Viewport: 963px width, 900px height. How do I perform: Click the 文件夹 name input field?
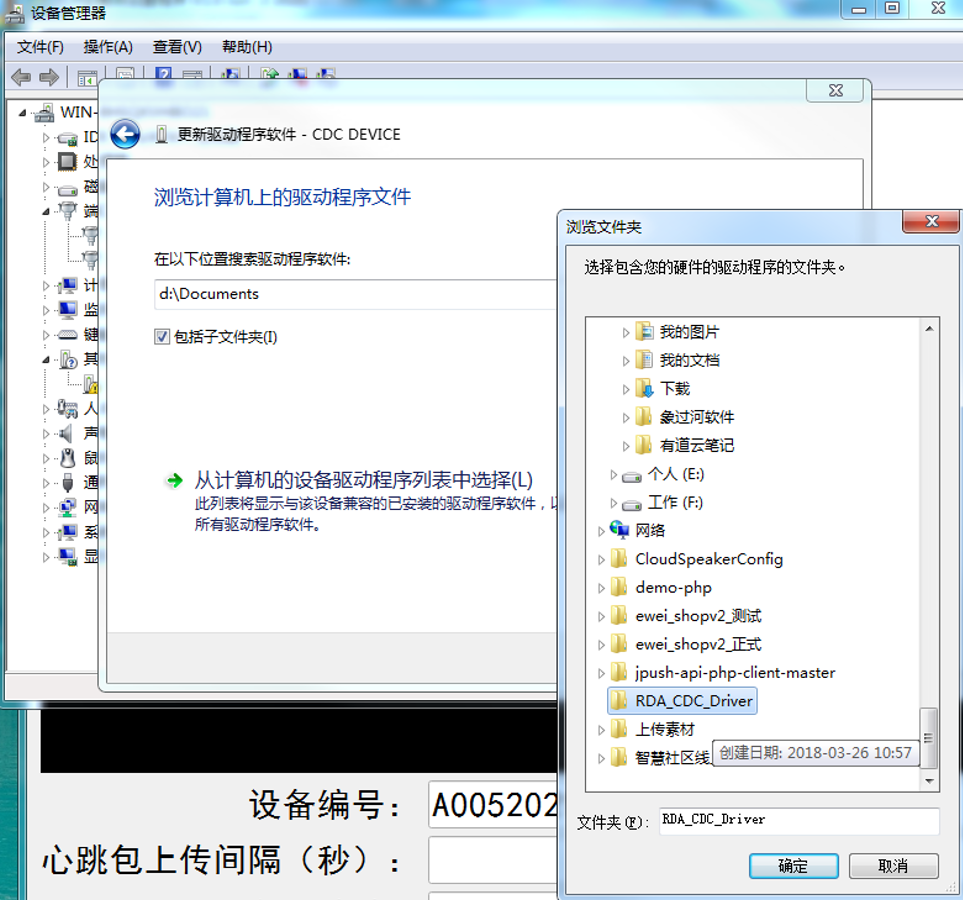pos(798,820)
